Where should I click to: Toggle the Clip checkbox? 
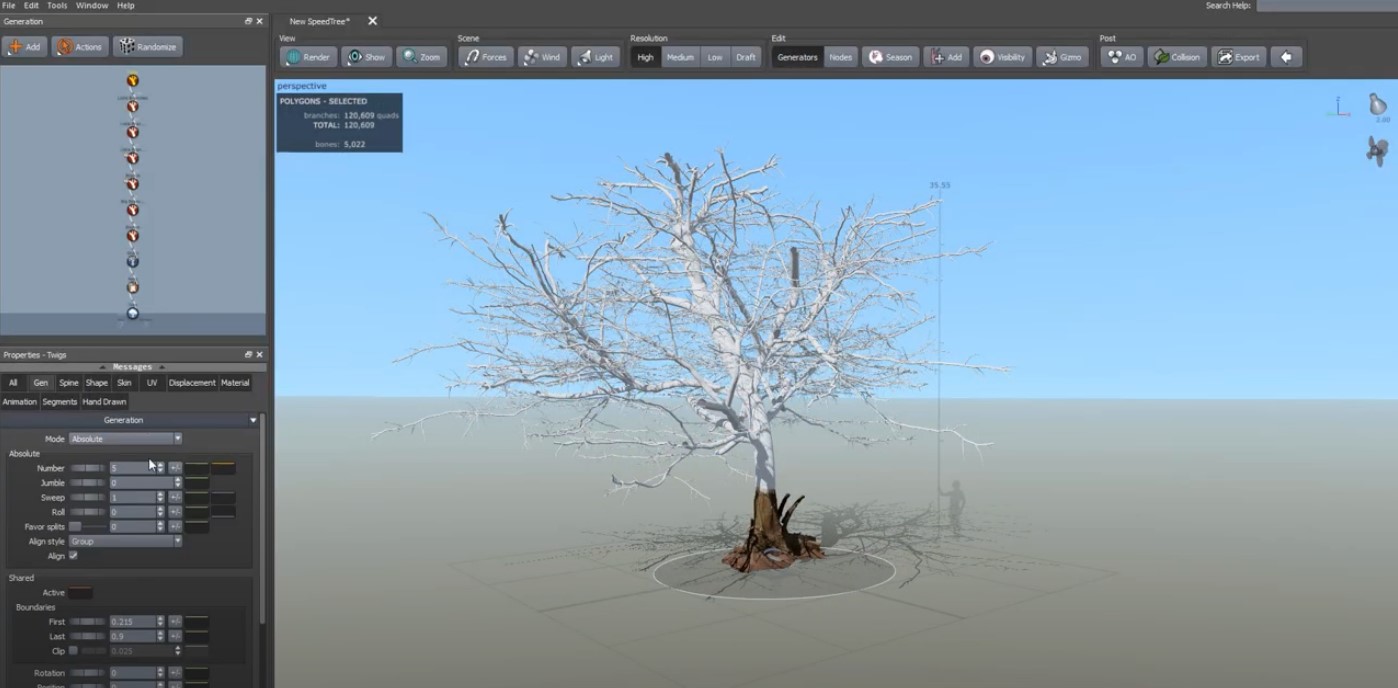[73, 651]
